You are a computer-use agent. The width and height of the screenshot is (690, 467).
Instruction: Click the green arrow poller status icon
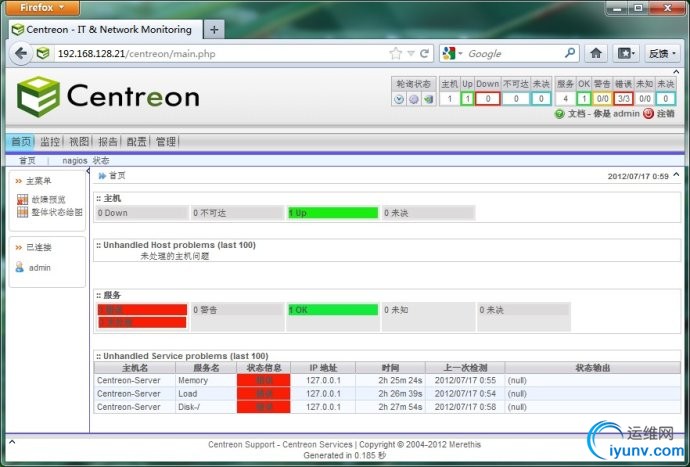coord(428,99)
